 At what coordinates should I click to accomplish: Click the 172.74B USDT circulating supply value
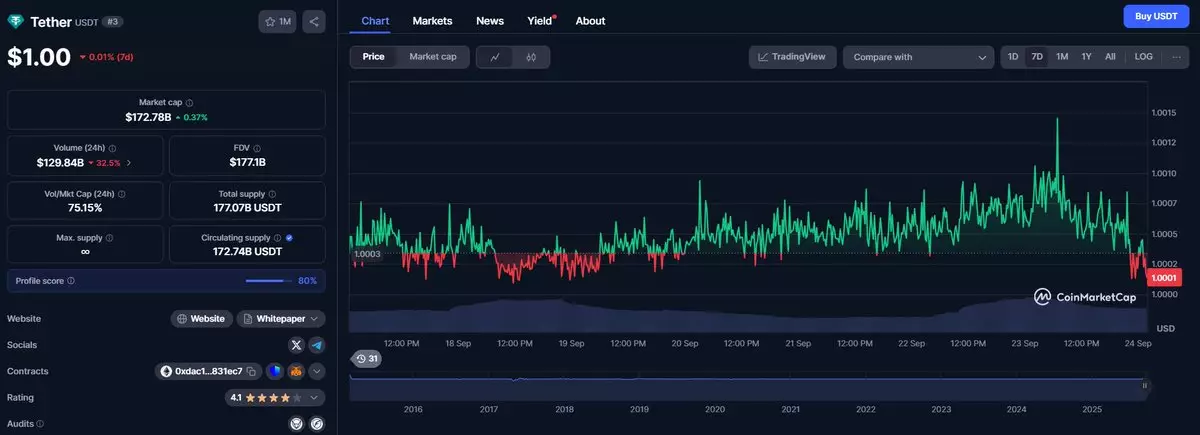click(247, 252)
